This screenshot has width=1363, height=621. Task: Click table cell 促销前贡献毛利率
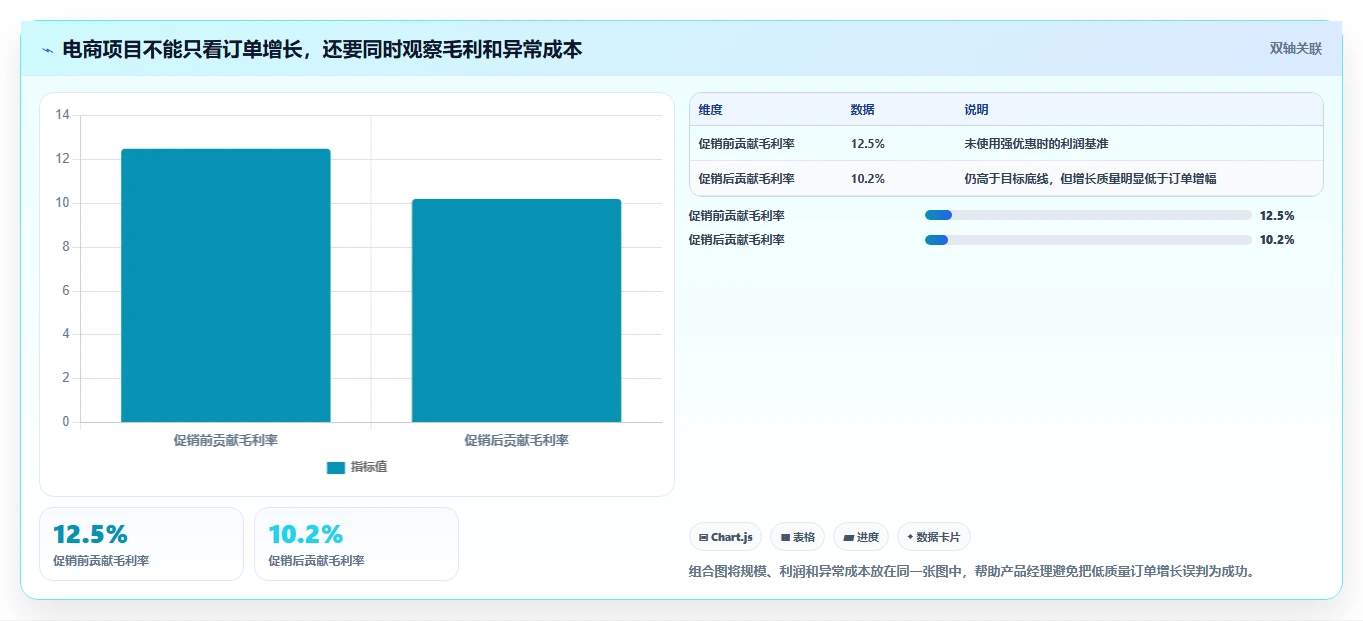click(747, 144)
